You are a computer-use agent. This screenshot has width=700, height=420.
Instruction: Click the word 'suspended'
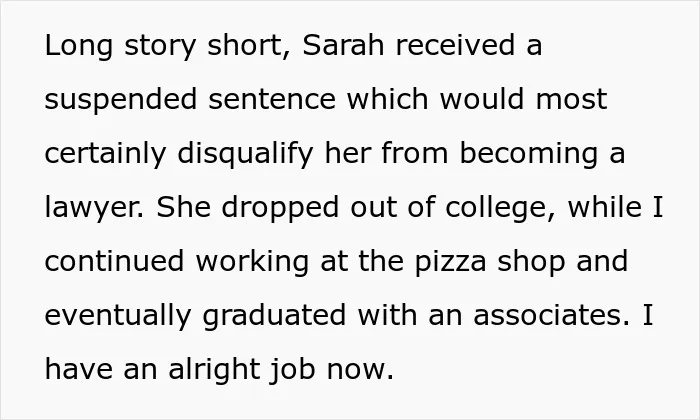(x=121, y=100)
